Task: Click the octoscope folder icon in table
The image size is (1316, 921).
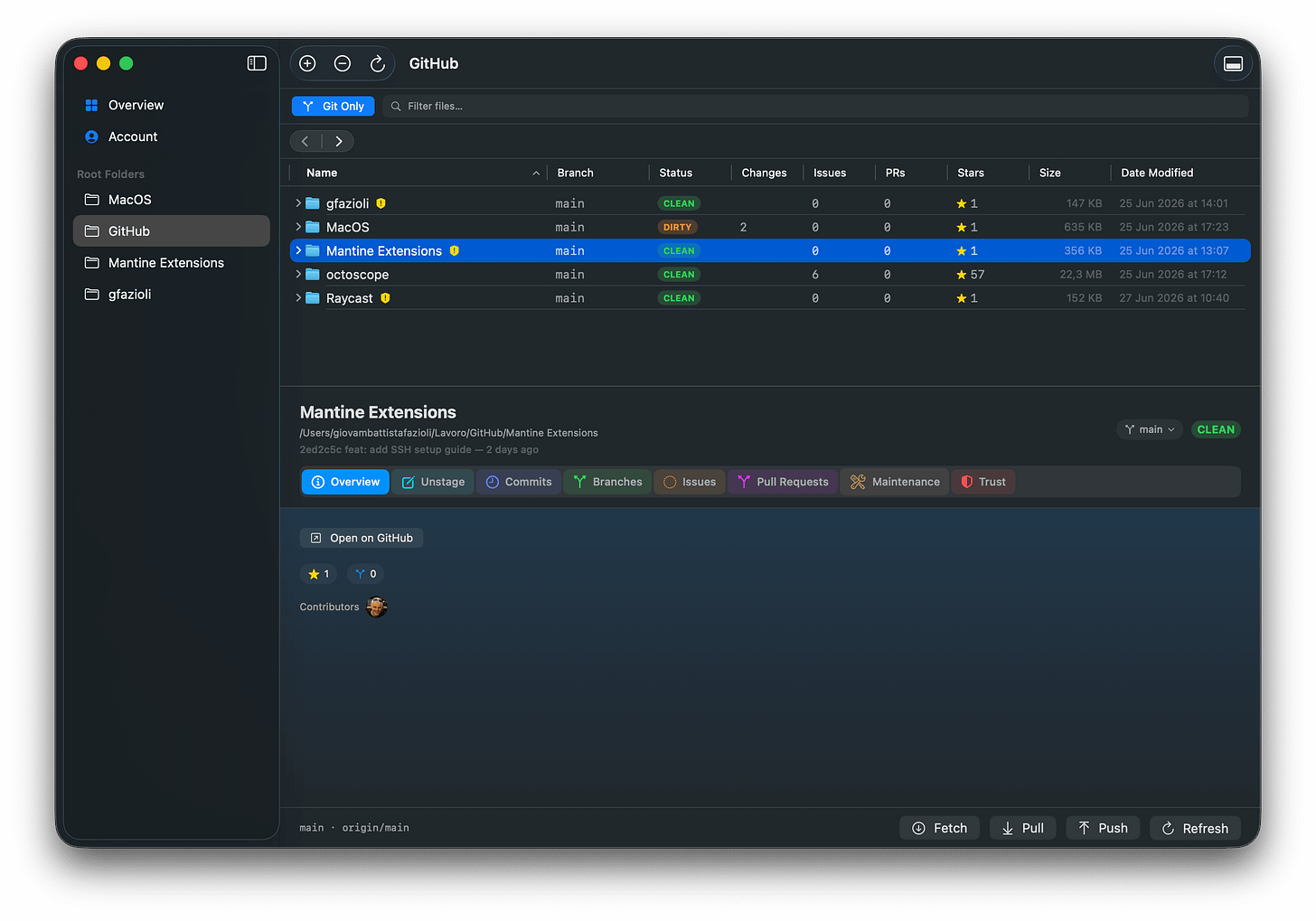Action: 313,274
